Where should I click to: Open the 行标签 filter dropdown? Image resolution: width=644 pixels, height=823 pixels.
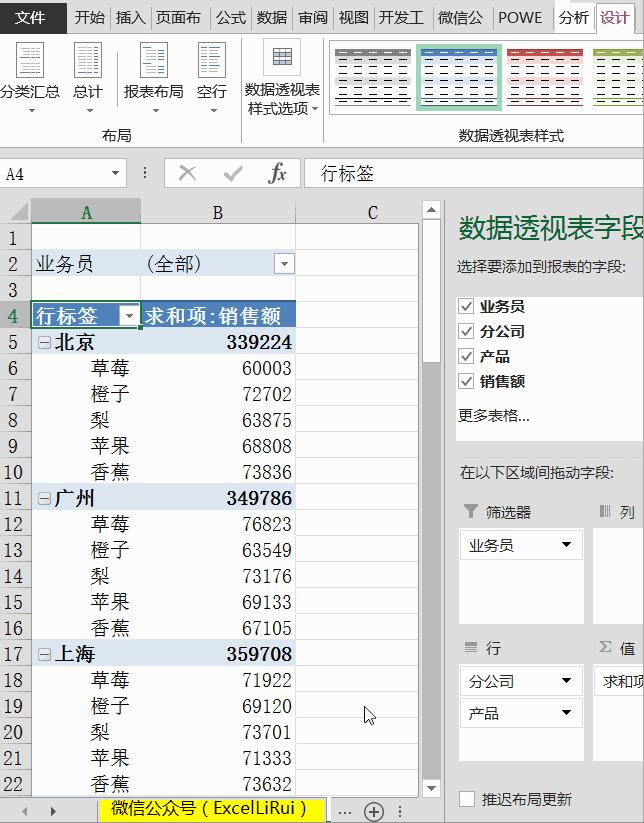[129, 316]
